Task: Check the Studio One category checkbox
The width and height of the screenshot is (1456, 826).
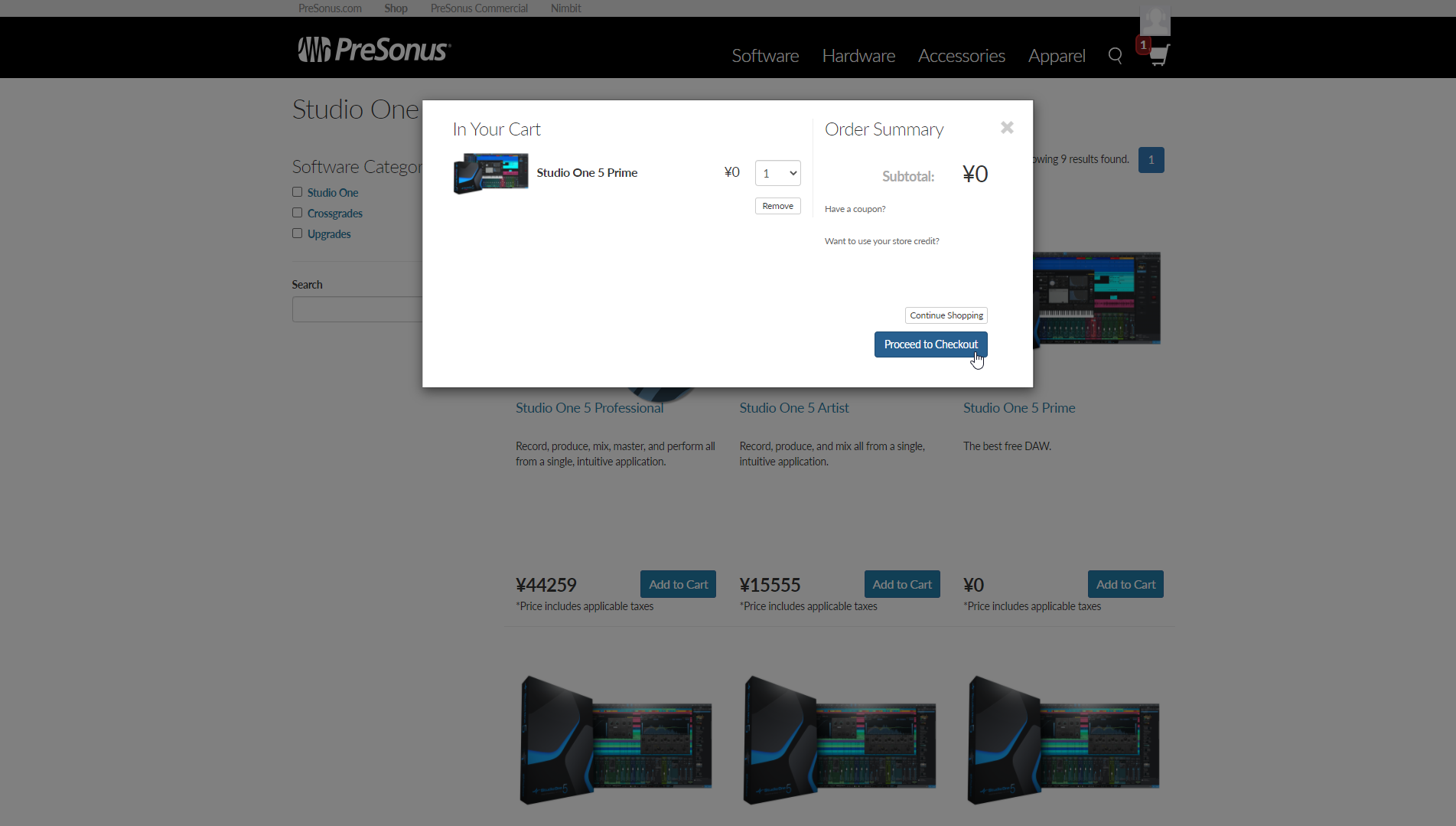Action: tap(297, 192)
